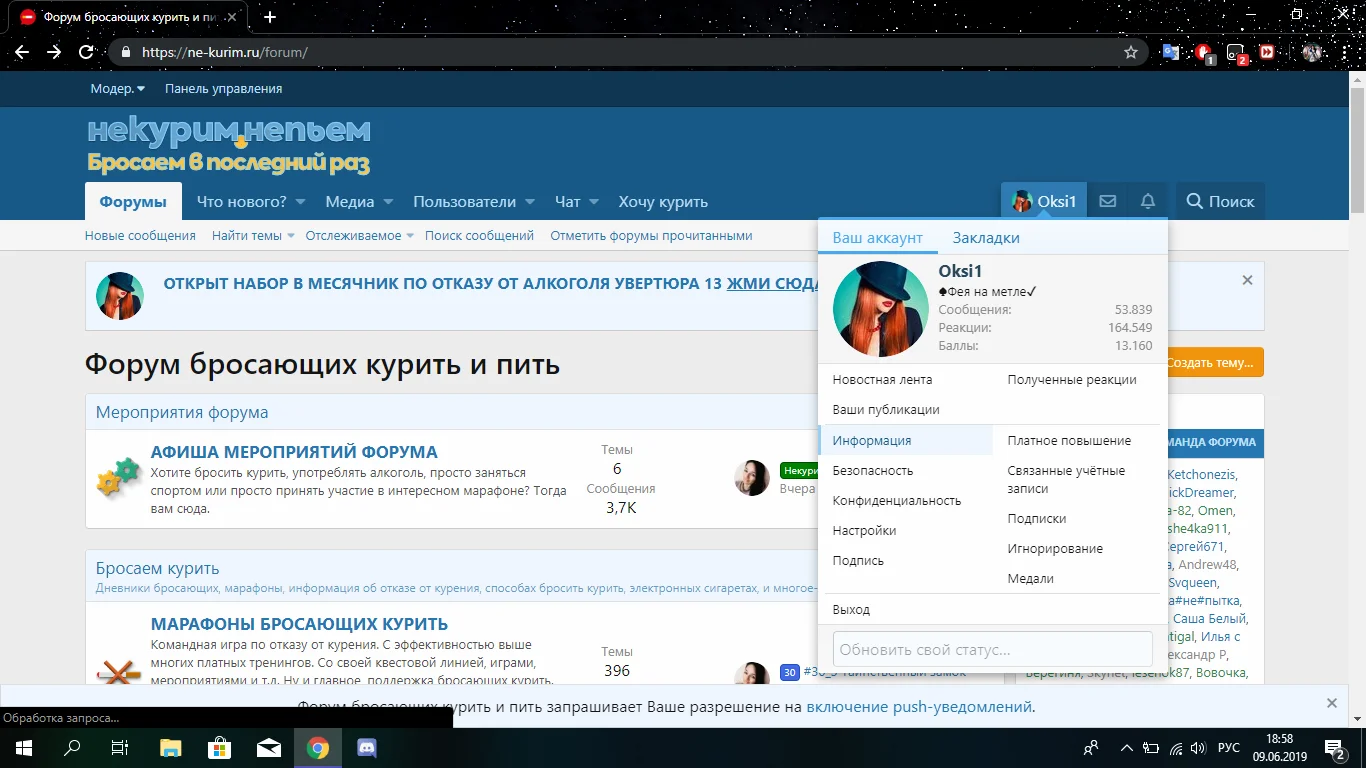Select Безопасность in the account menu
The height and width of the screenshot is (768, 1366).
pyautogui.click(x=872, y=470)
